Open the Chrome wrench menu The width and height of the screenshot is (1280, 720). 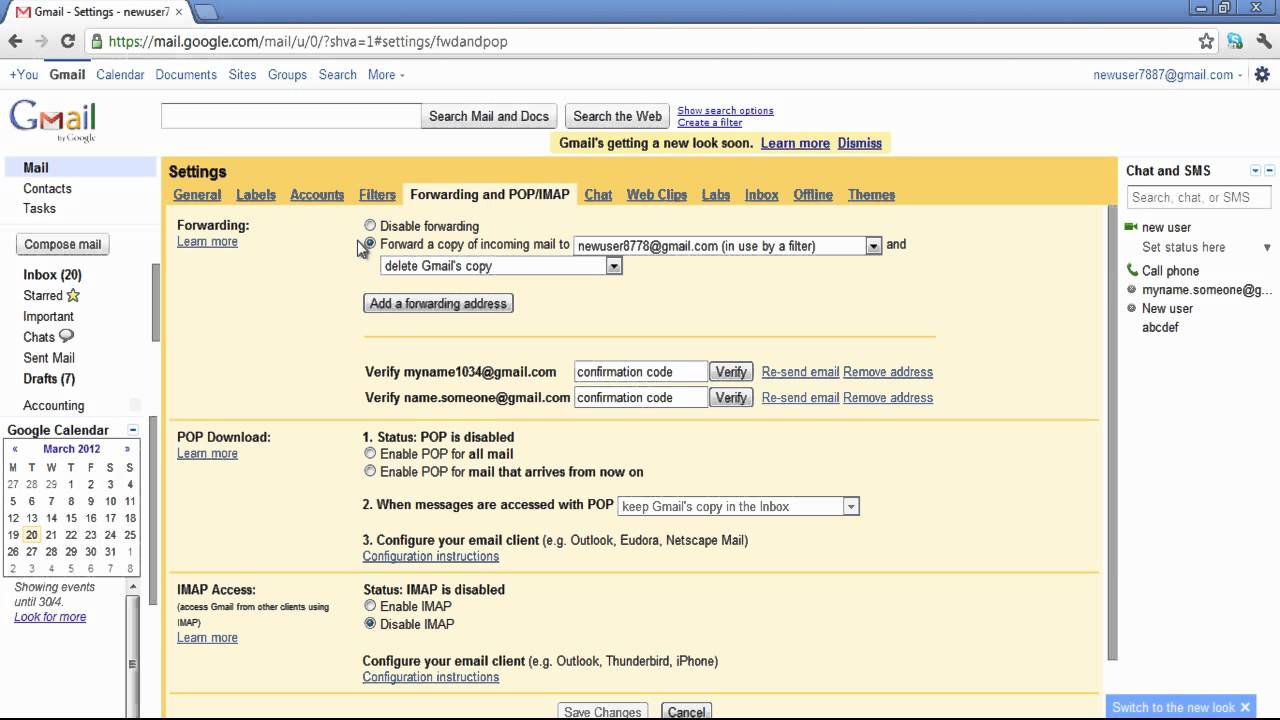tap(1263, 41)
